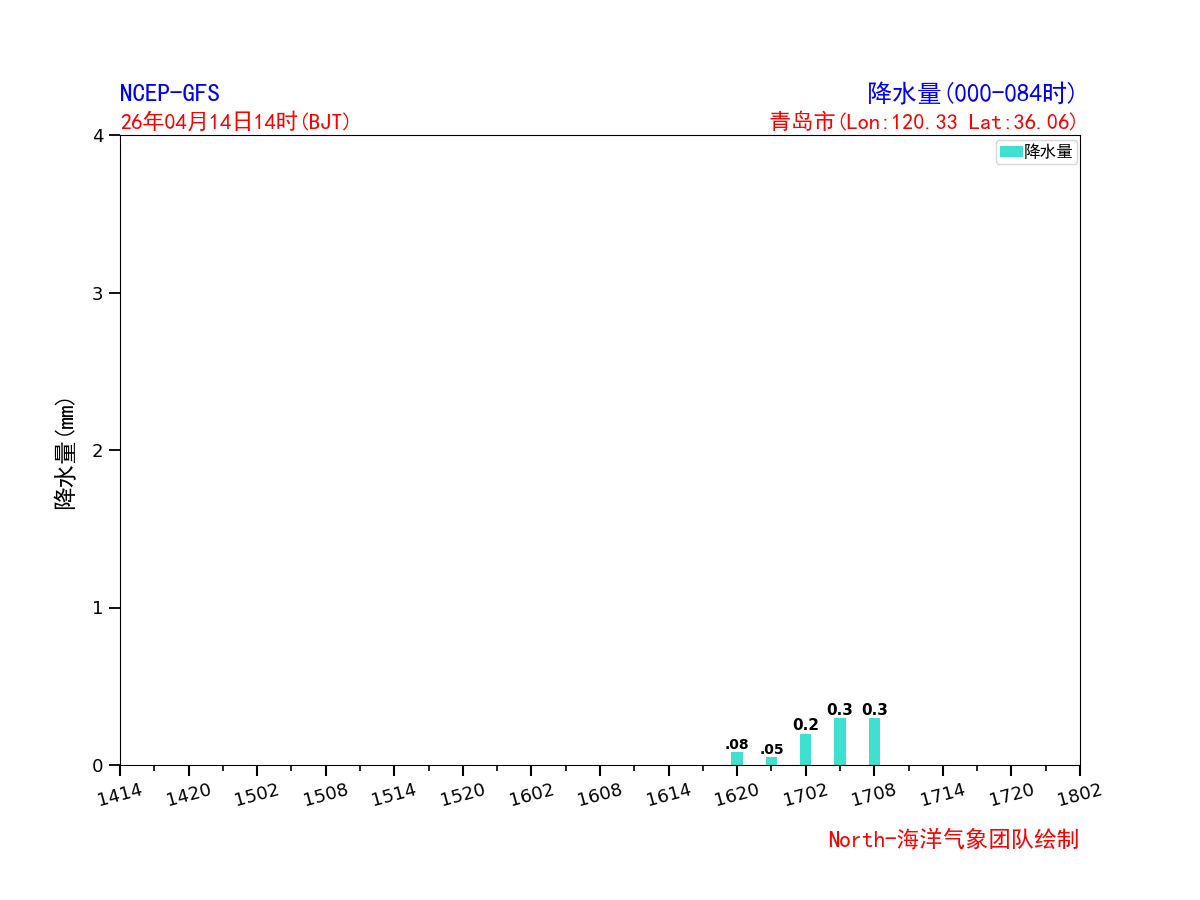The height and width of the screenshot is (900, 1200).
Task: Click the bar labeled .05
Action: tap(771, 761)
